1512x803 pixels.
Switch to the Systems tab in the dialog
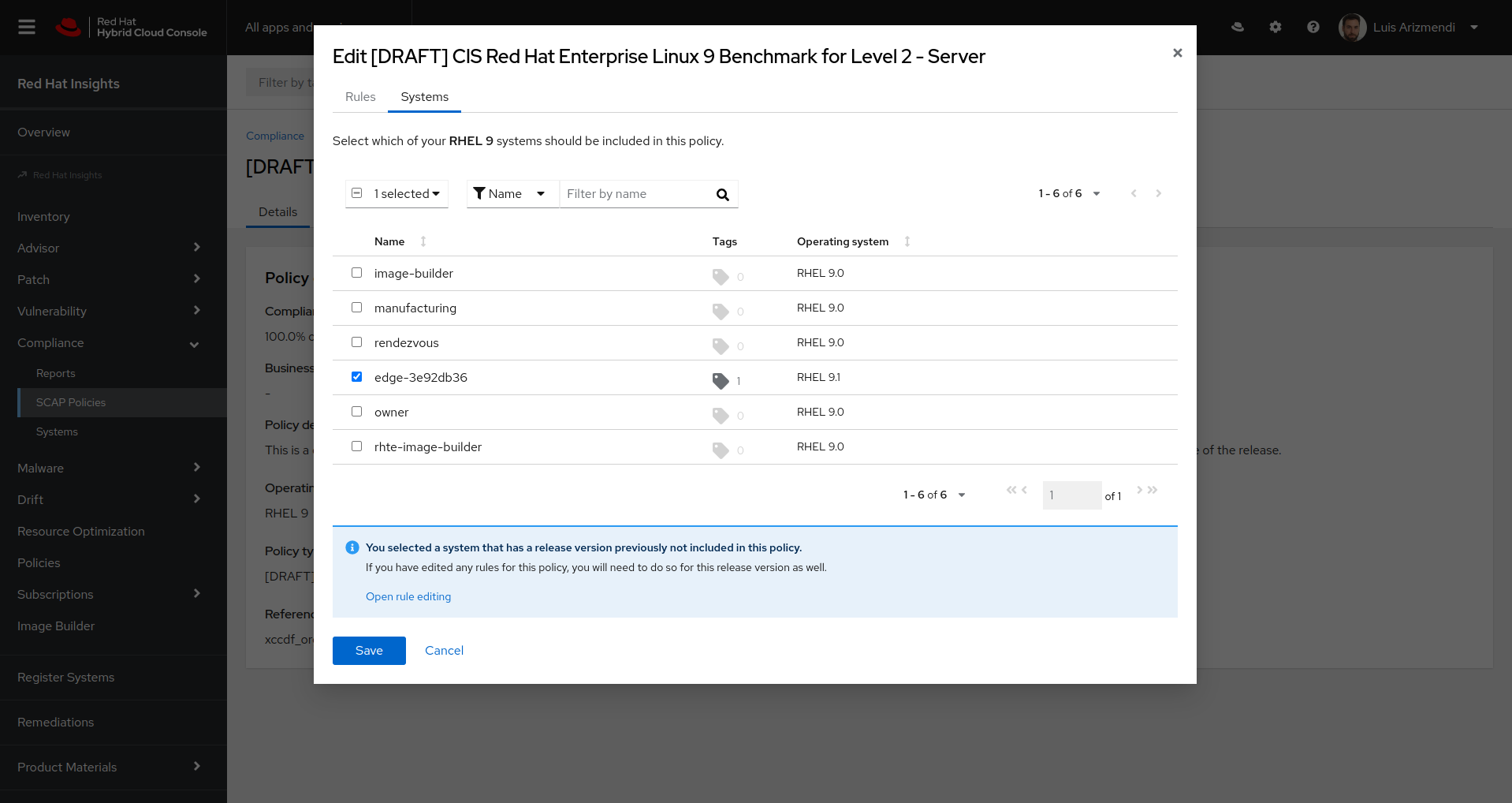[424, 97]
